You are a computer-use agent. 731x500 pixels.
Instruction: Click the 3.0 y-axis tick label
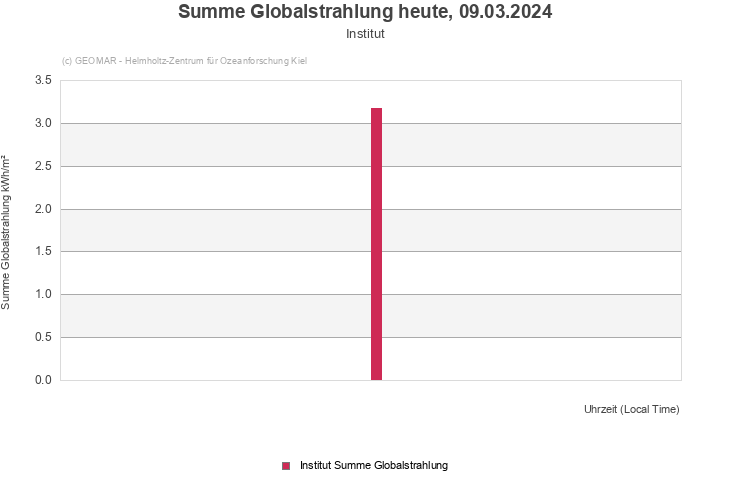coord(43,123)
